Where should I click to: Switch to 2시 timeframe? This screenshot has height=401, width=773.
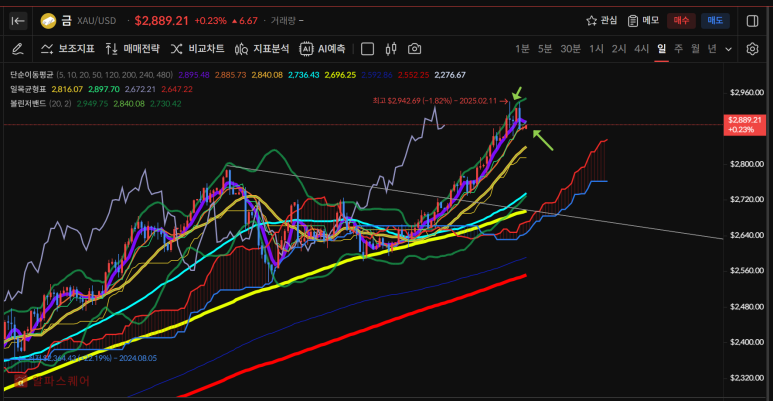click(x=619, y=49)
